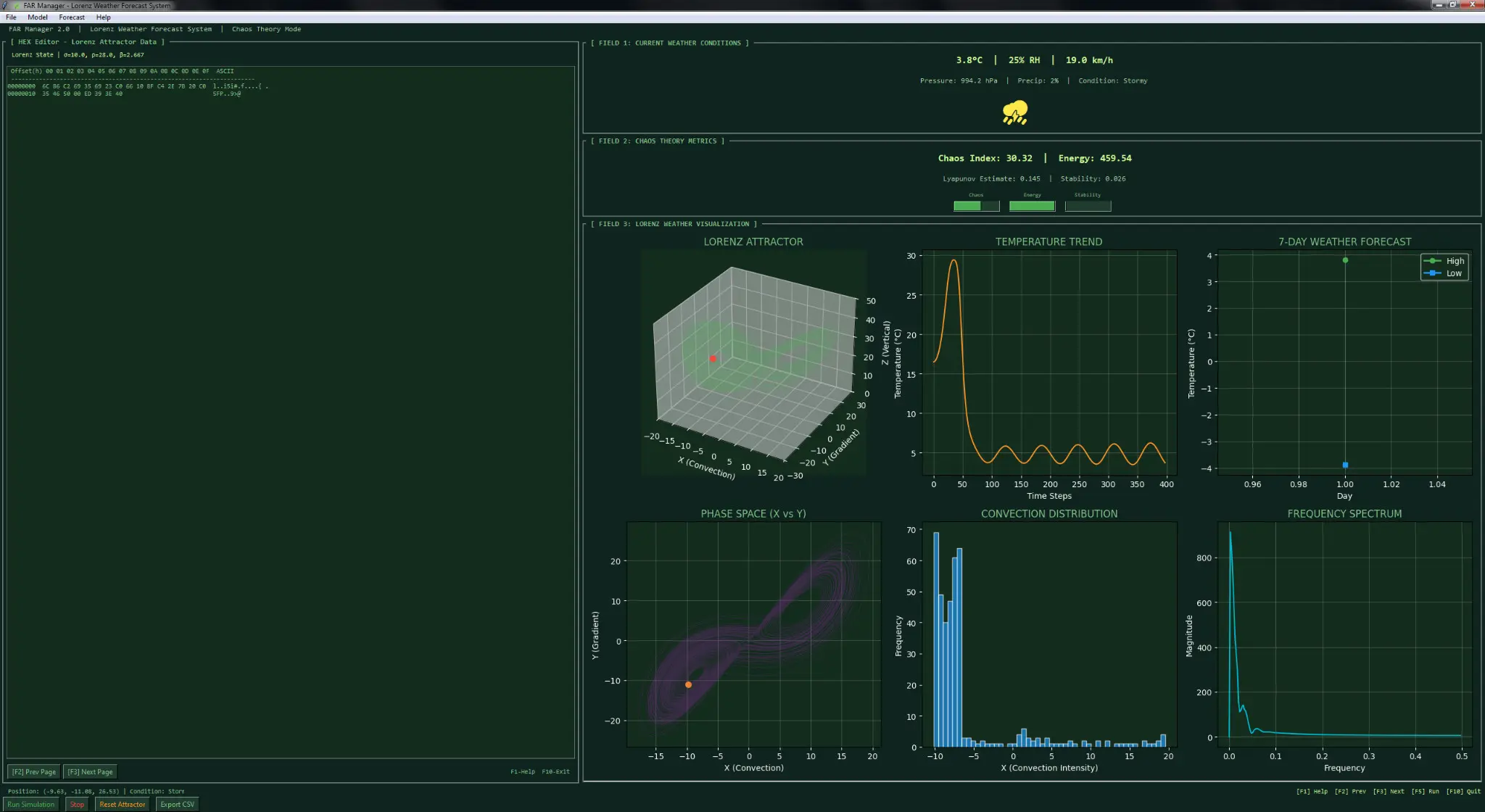The width and height of the screenshot is (1485, 812).
Task: Open the Model menu
Action: click(x=38, y=17)
